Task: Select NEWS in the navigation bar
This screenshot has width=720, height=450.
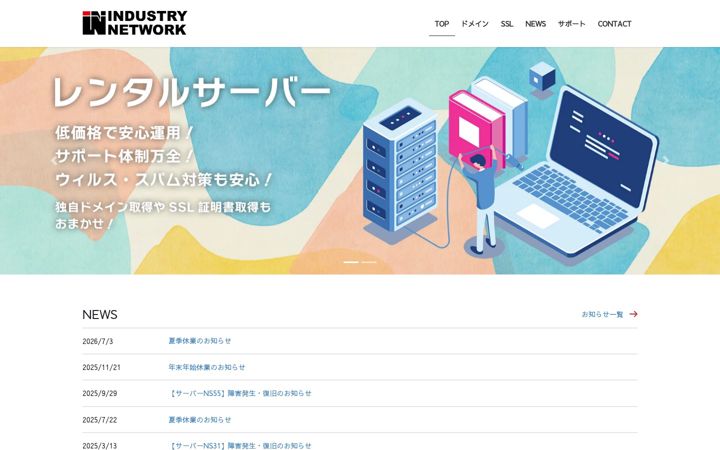Action: point(535,24)
